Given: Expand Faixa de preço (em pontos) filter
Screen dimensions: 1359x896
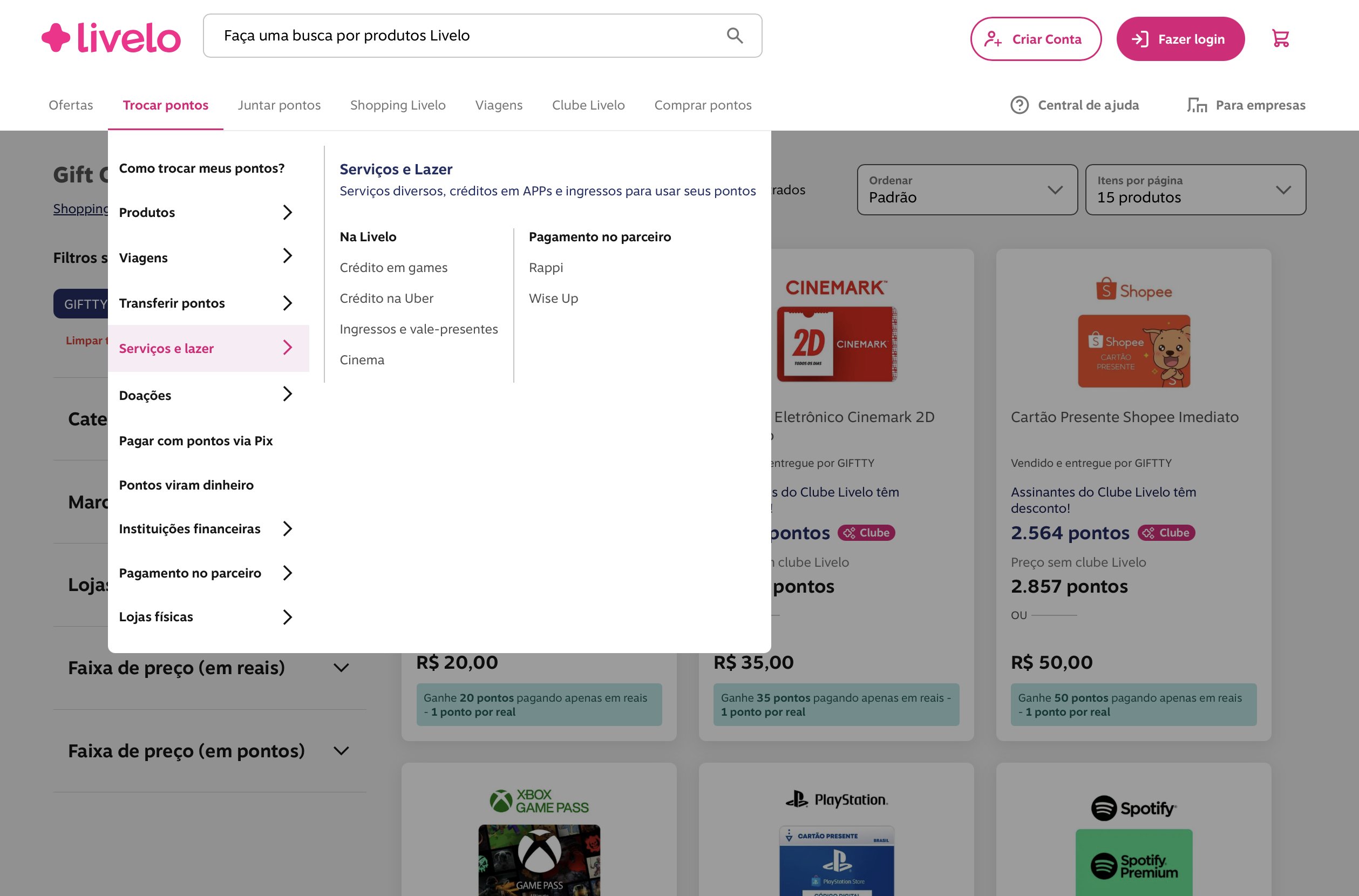Looking at the screenshot, I should (x=209, y=751).
